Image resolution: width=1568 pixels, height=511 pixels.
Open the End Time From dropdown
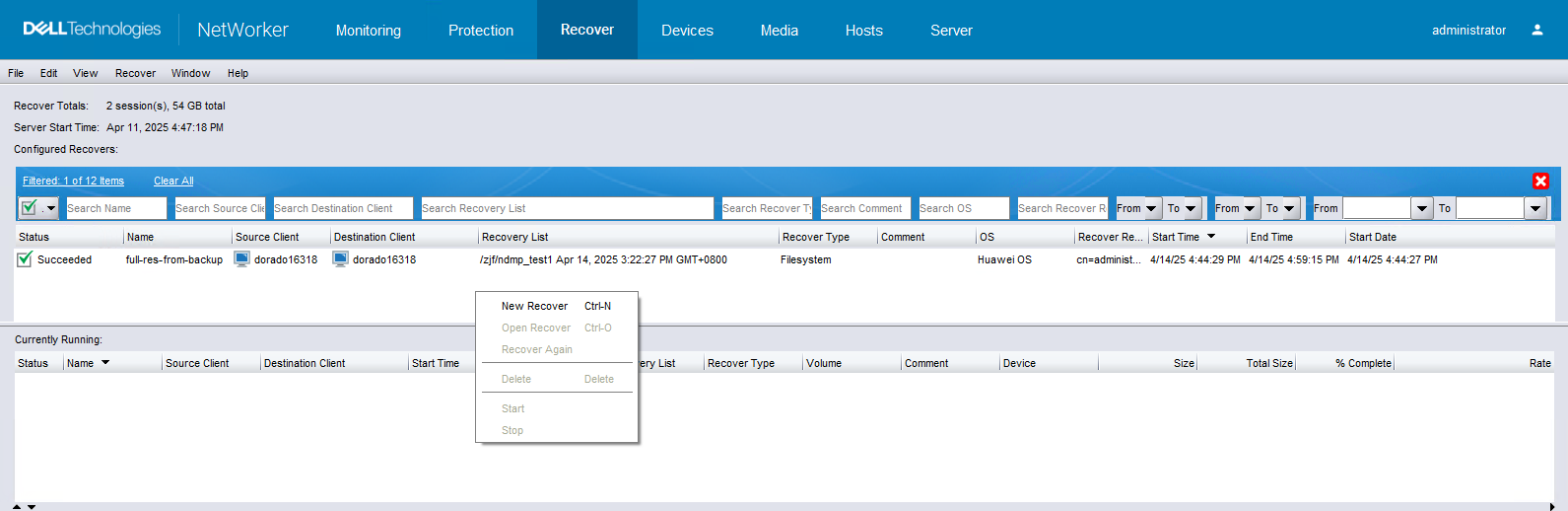1250,208
